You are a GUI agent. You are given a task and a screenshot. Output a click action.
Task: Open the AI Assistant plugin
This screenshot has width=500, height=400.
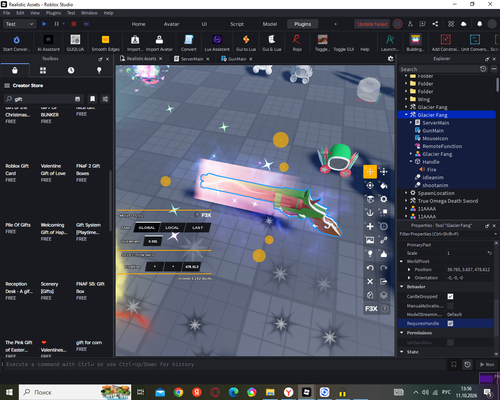tap(48, 43)
